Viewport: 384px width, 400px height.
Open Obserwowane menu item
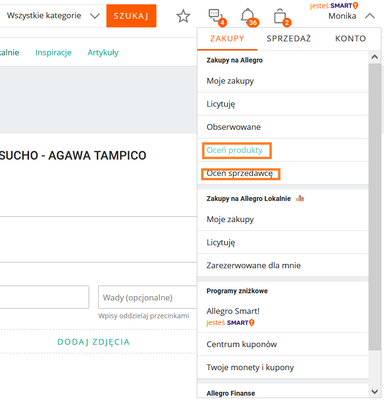[x=283, y=127]
